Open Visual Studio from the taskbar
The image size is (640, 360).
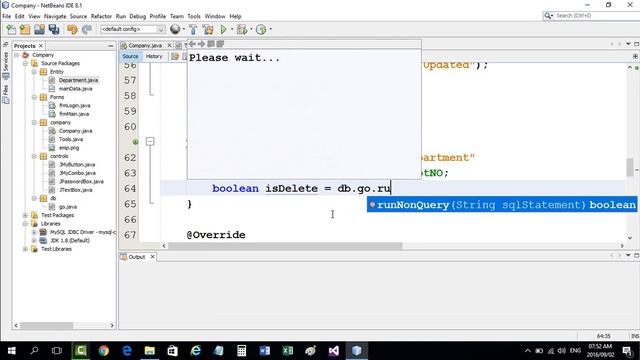click(333, 351)
